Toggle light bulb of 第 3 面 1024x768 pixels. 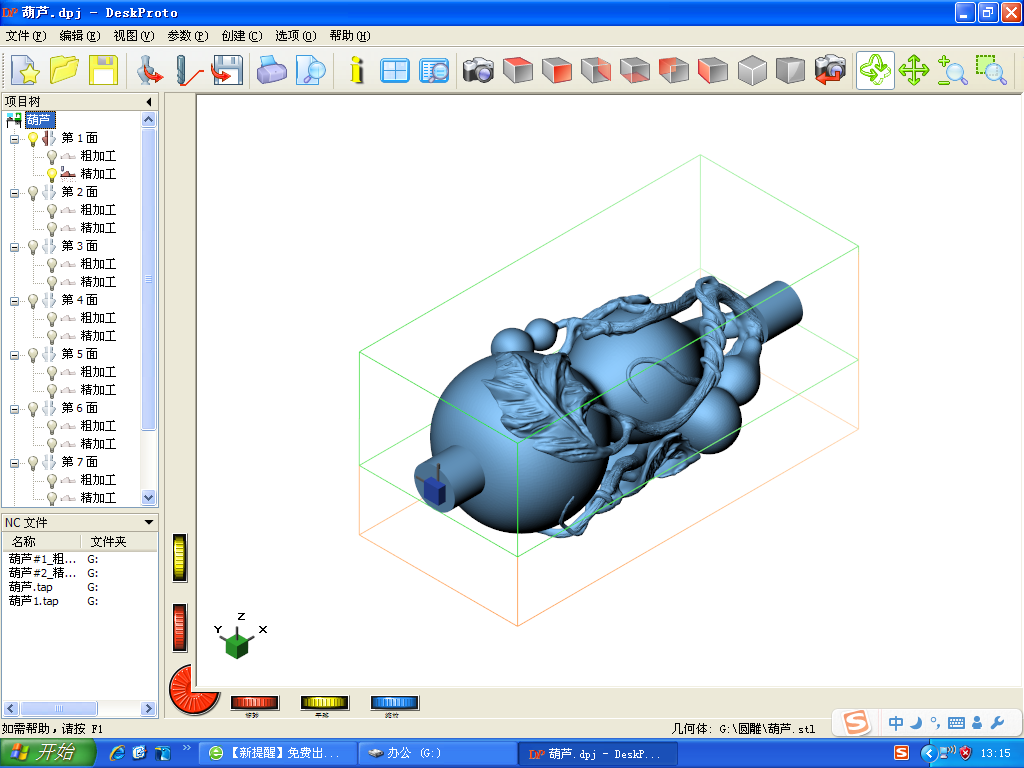pyautogui.click(x=33, y=247)
